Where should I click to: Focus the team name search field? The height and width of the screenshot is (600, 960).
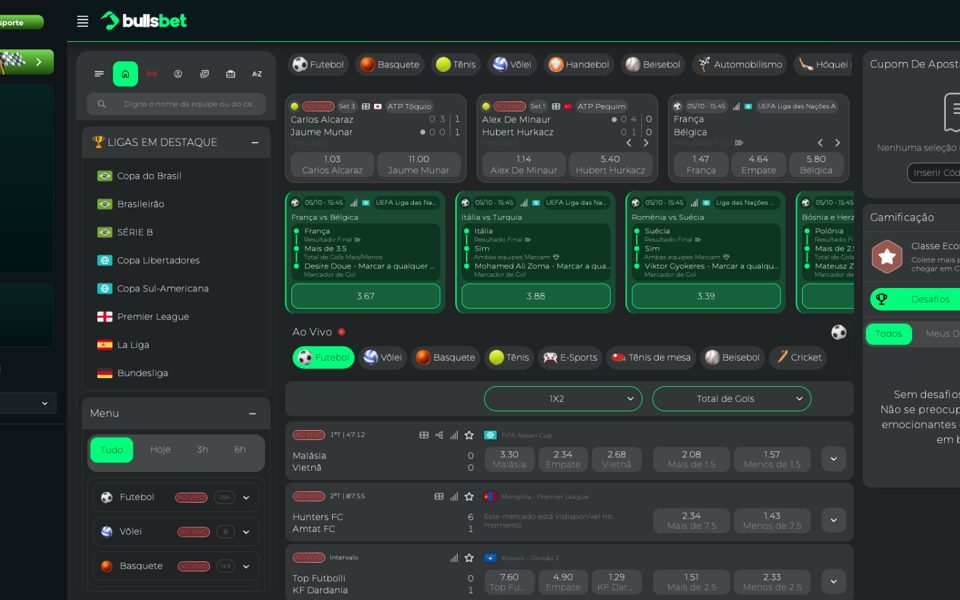coord(176,104)
